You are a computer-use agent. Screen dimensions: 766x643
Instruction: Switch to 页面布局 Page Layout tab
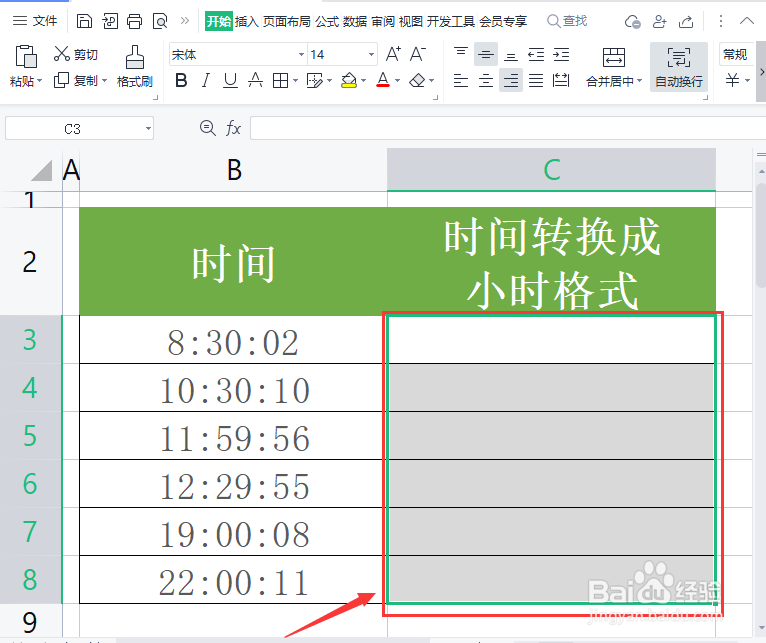(x=286, y=21)
